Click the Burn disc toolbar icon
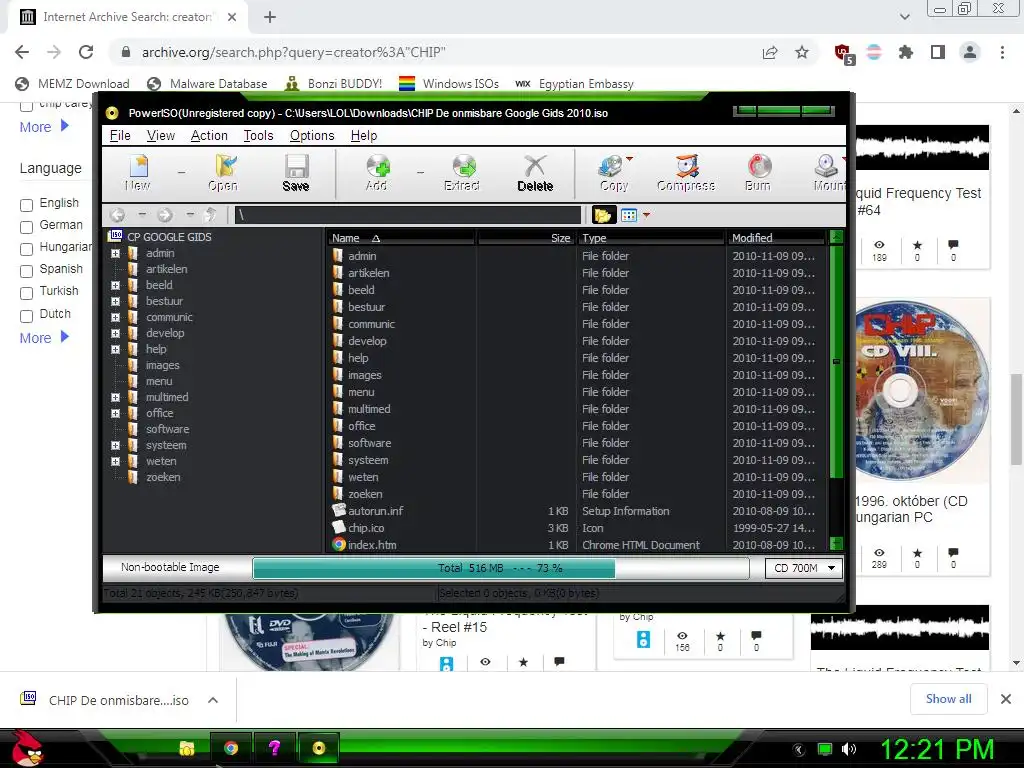Image resolution: width=1024 pixels, height=768 pixels. 758,172
